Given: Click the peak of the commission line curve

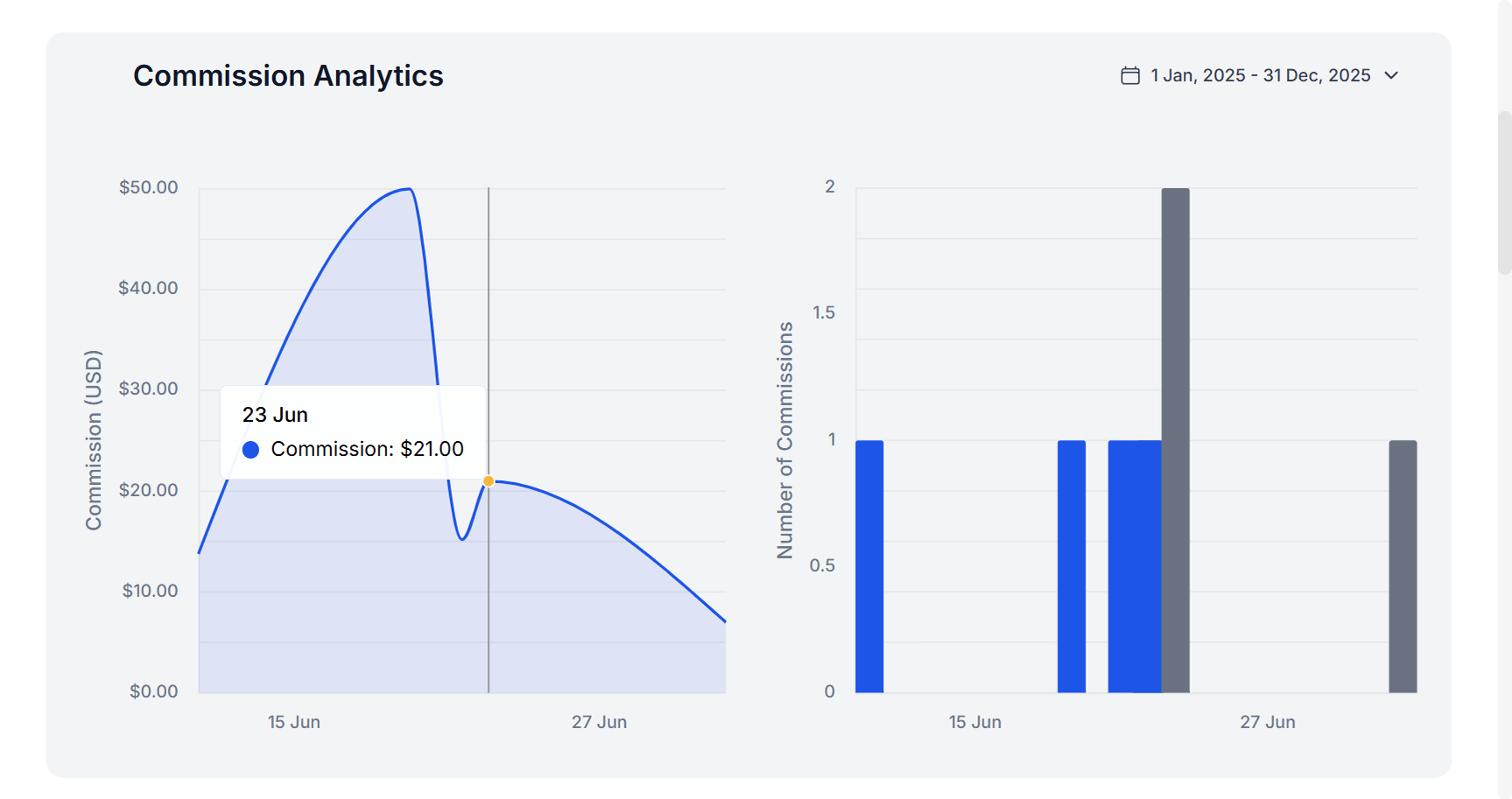Looking at the screenshot, I should pyautogui.click(x=408, y=189).
